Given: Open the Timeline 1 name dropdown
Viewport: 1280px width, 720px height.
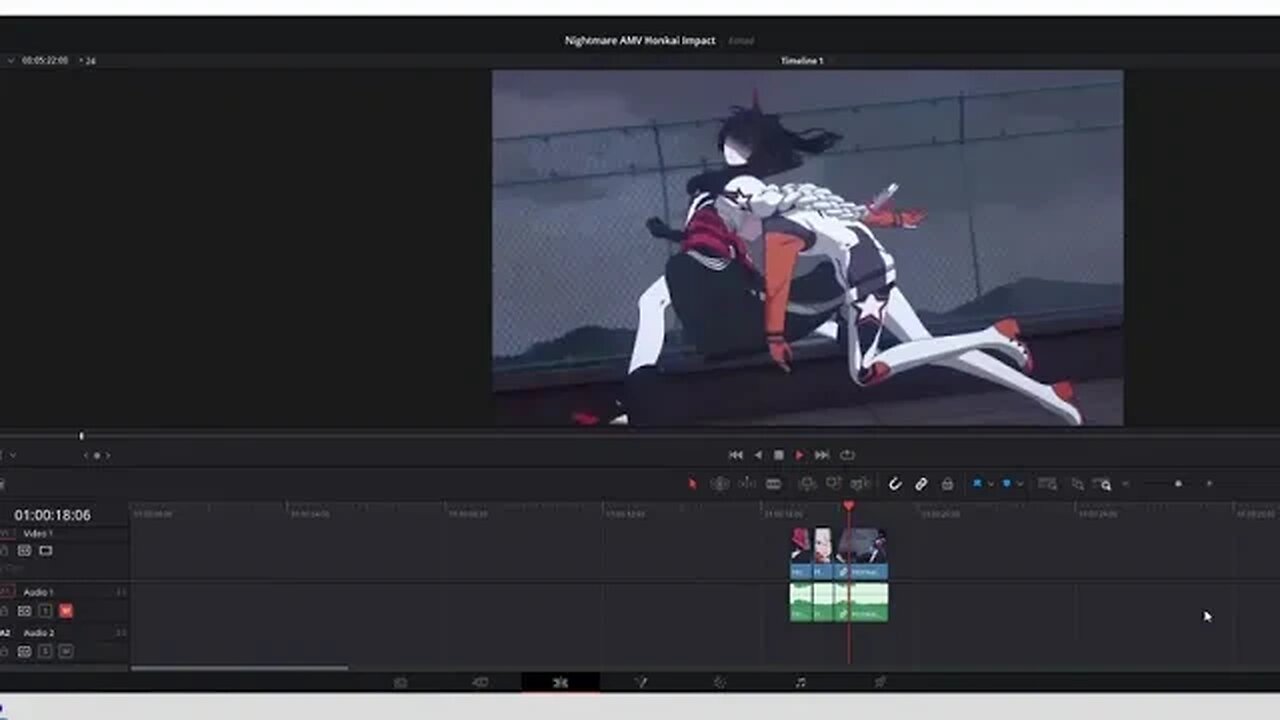Looking at the screenshot, I should (x=802, y=61).
